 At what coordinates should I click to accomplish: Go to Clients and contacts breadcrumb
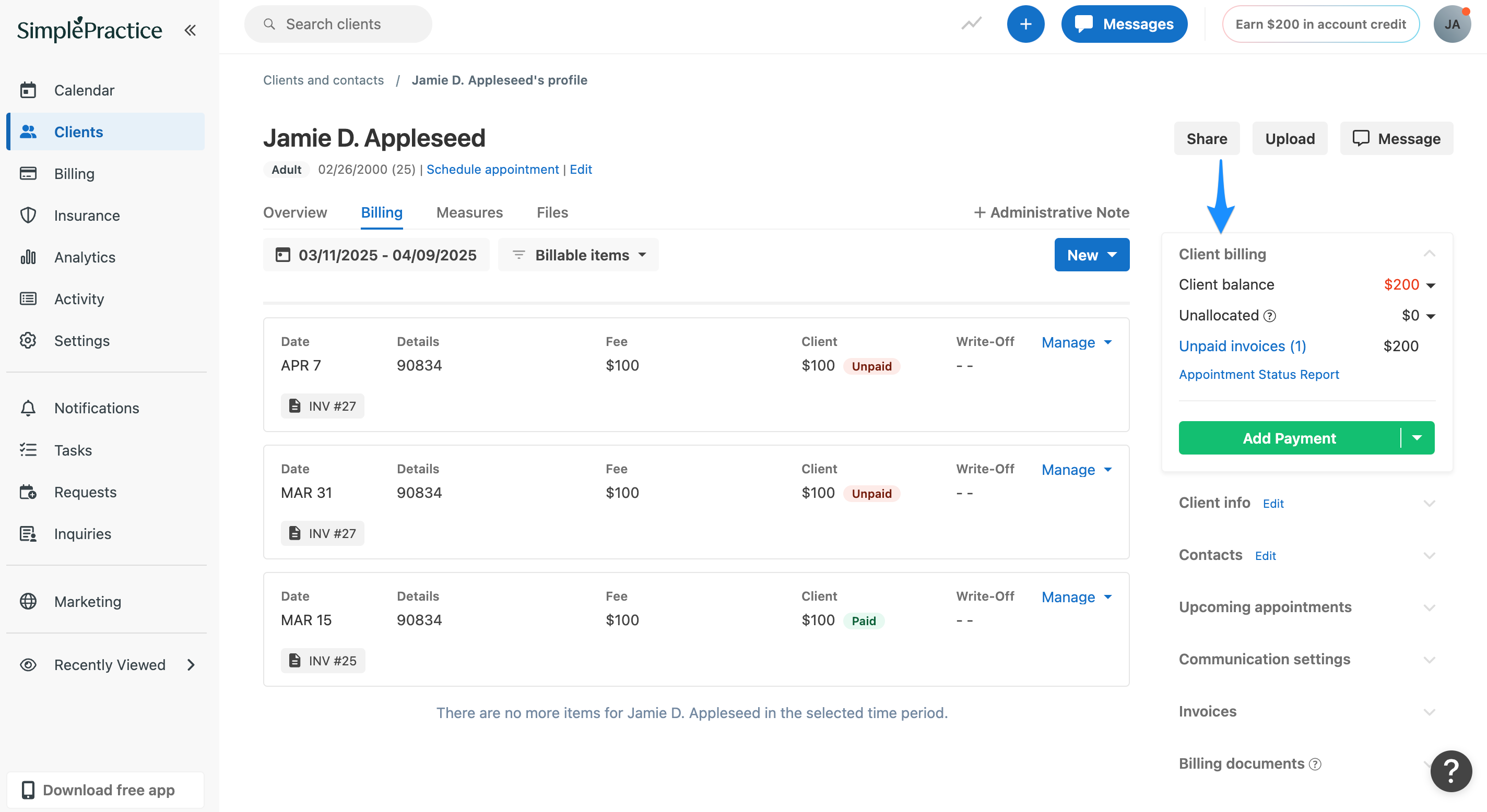coord(323,80)
